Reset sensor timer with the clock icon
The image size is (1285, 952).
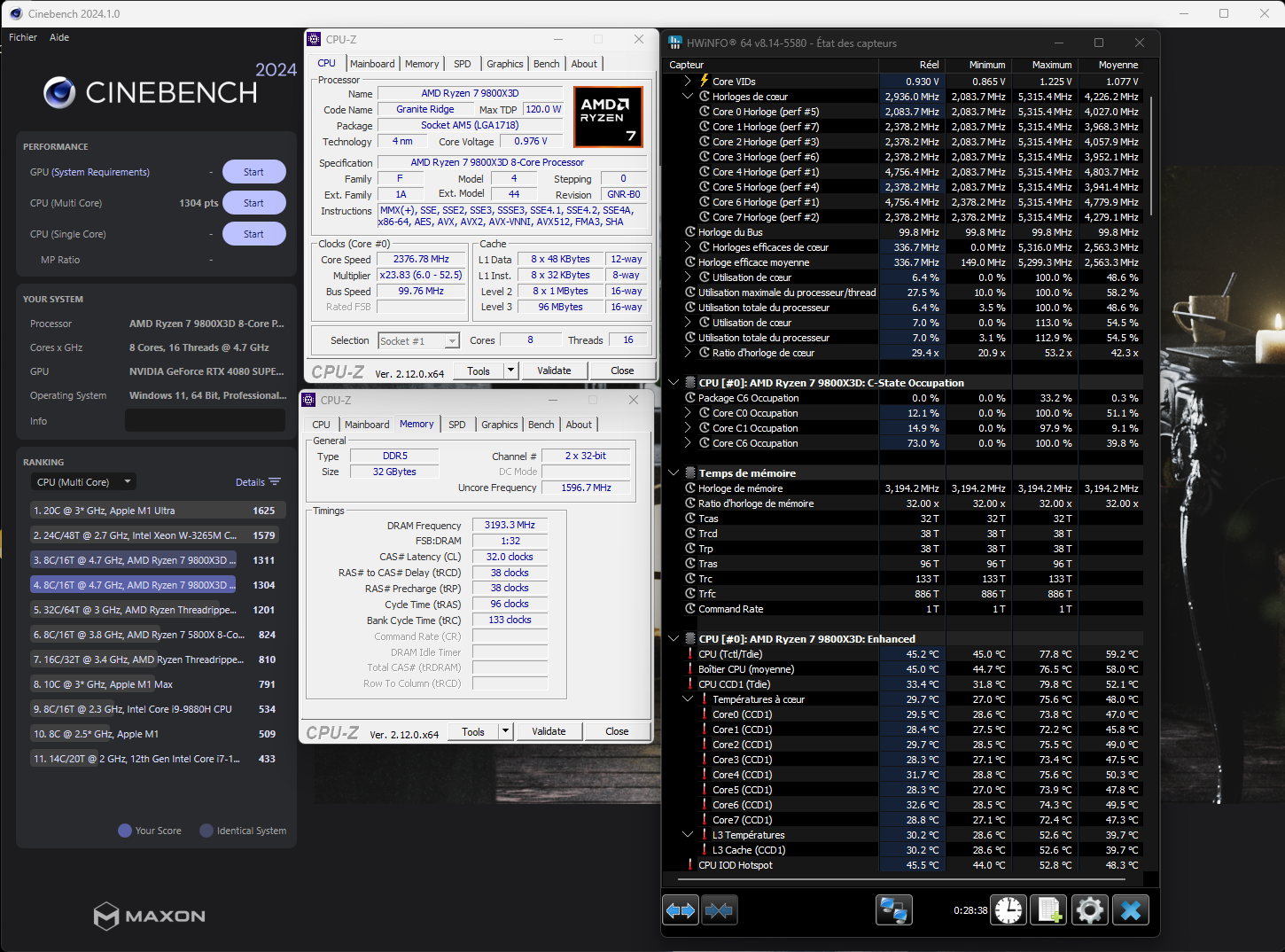tap(1009, 910)
